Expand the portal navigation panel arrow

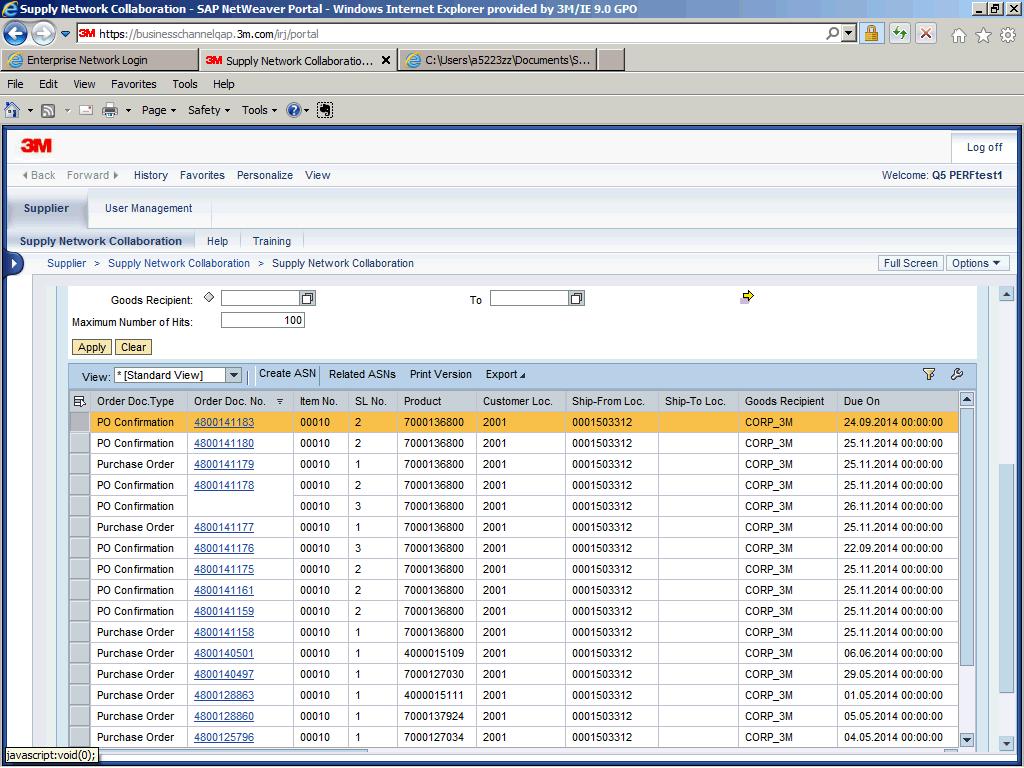(x=14, y=264)
